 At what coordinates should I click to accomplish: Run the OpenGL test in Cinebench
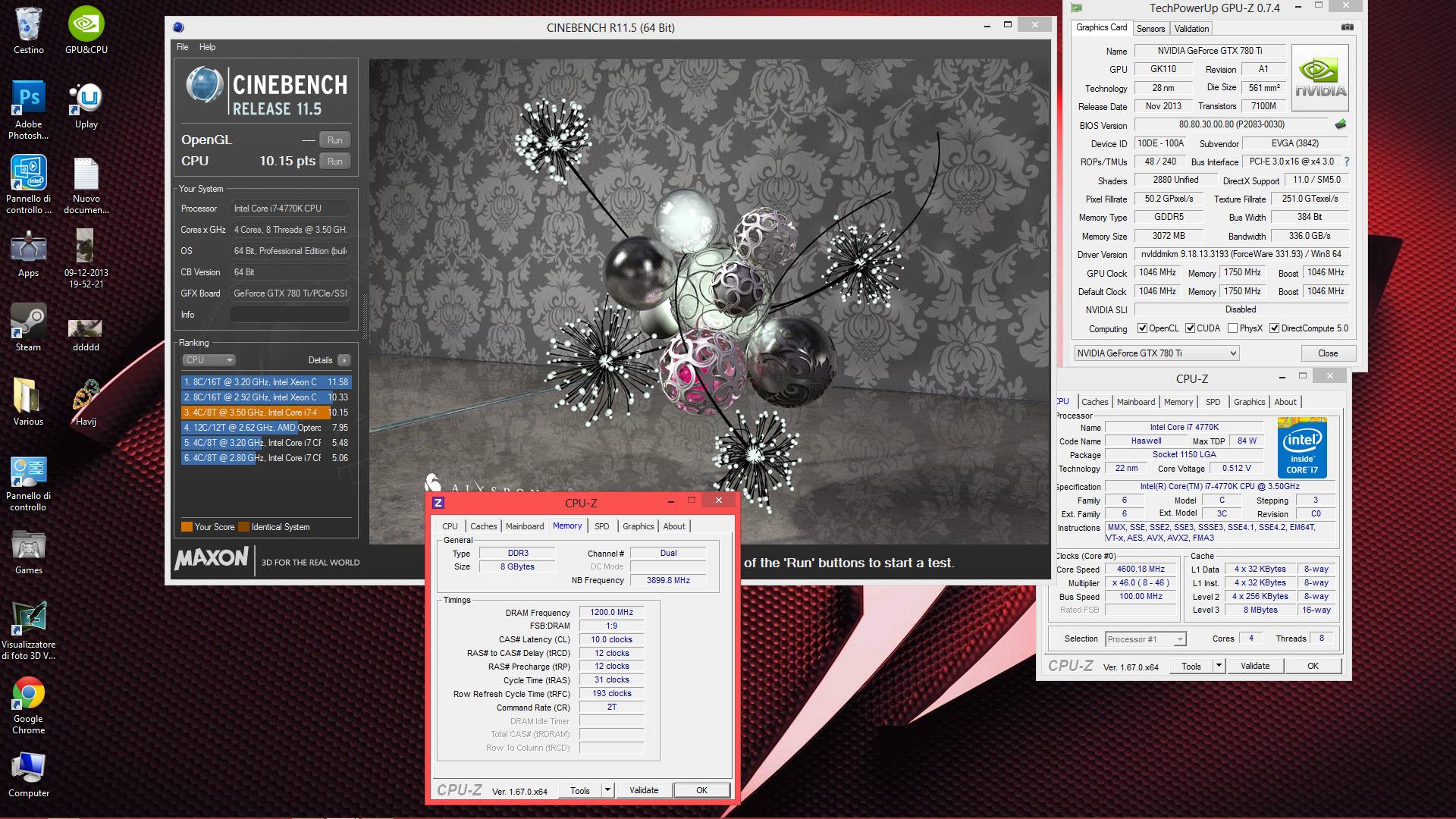[334, 140]
